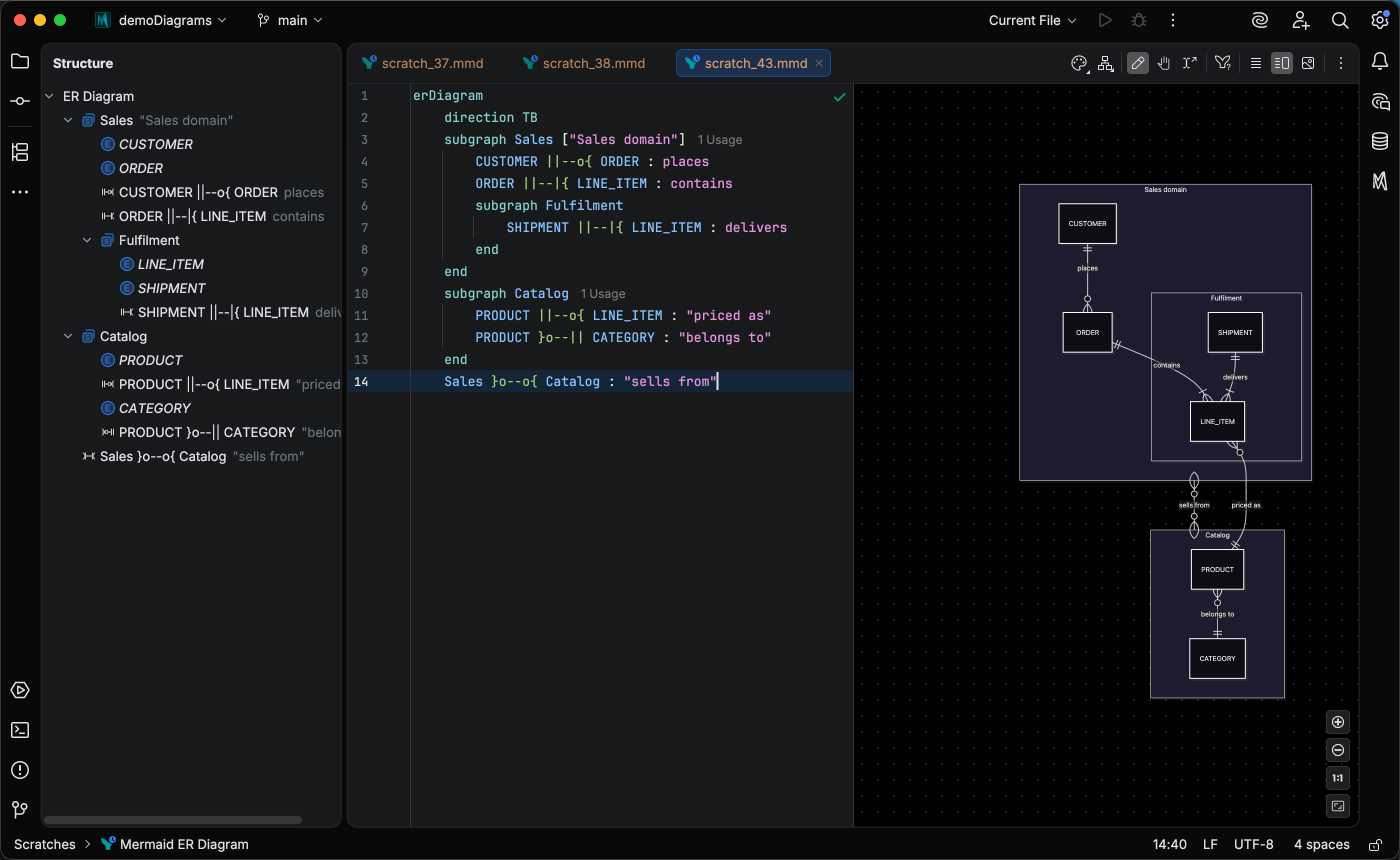Click the Scratches breadcrumb
This screenshot has height=860, width=1400.
45,844
